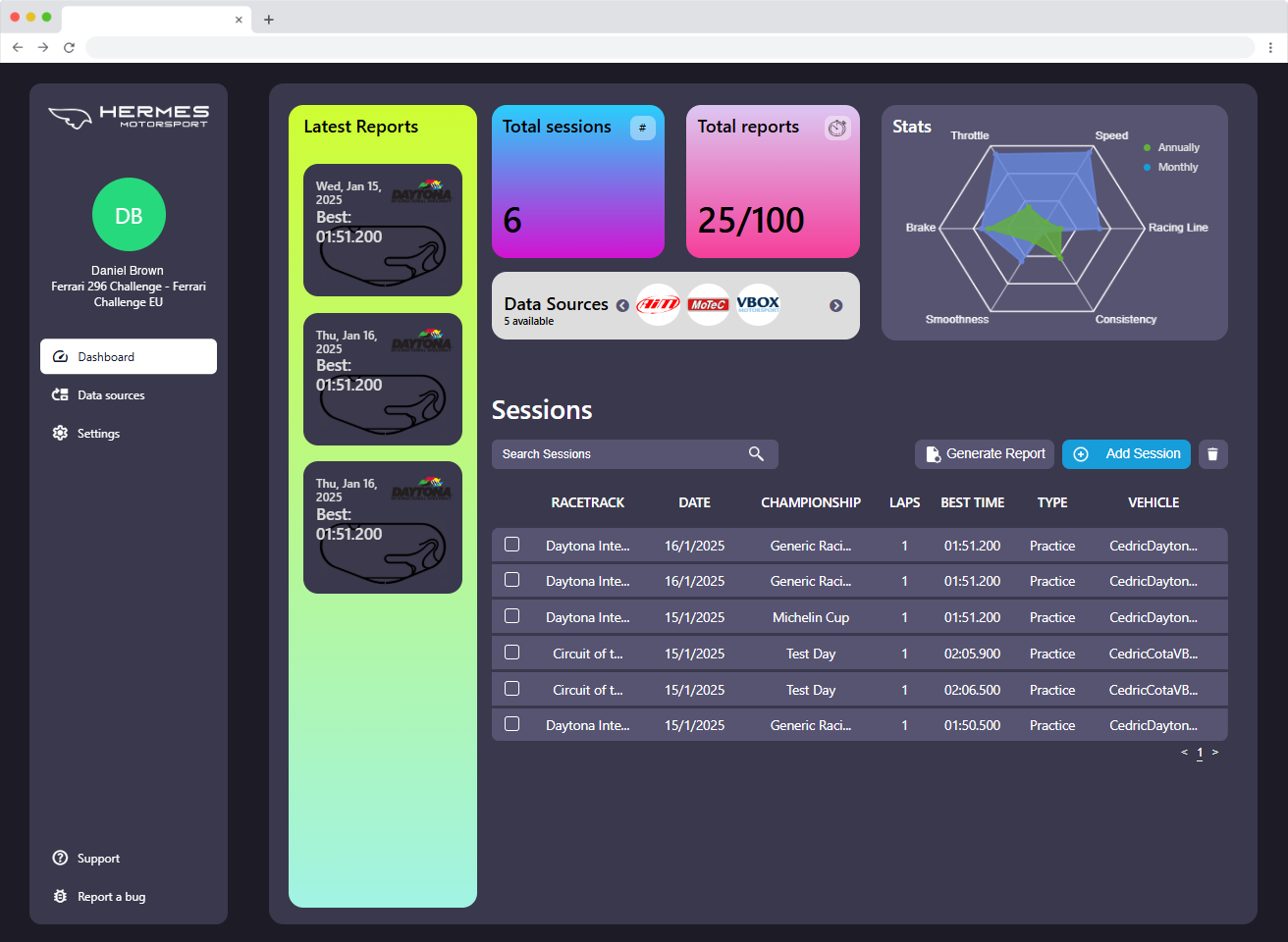Image resolution: width=1288 pixels, height=942 pixels.
Task: Click the Generate Report button
Action: (985, 454)
